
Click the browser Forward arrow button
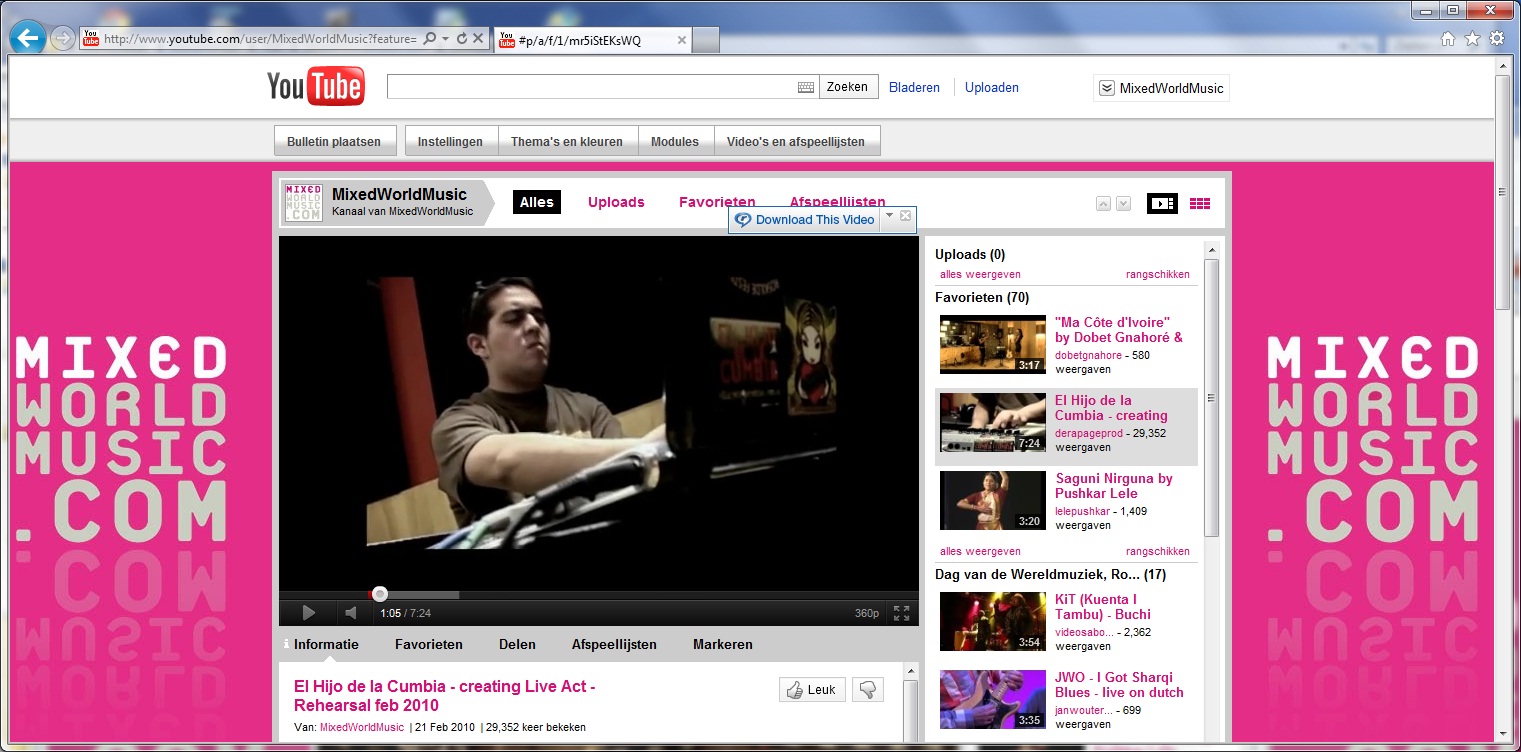pyautogui.click(x=62, y=39)
